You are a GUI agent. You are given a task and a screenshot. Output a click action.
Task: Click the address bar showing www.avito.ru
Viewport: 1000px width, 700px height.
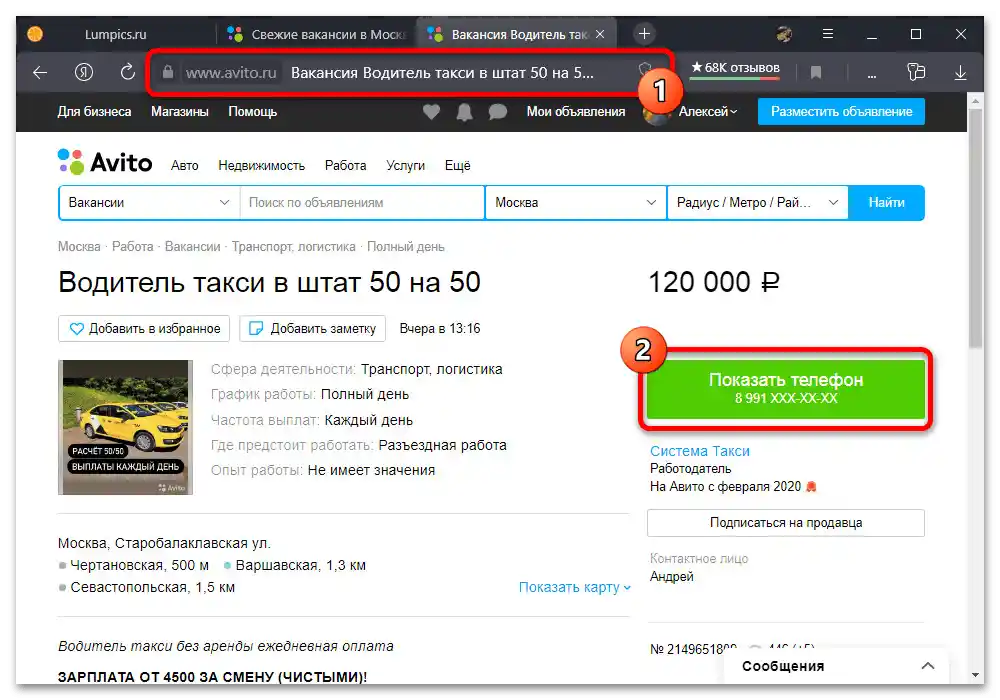tap(408, 73)
